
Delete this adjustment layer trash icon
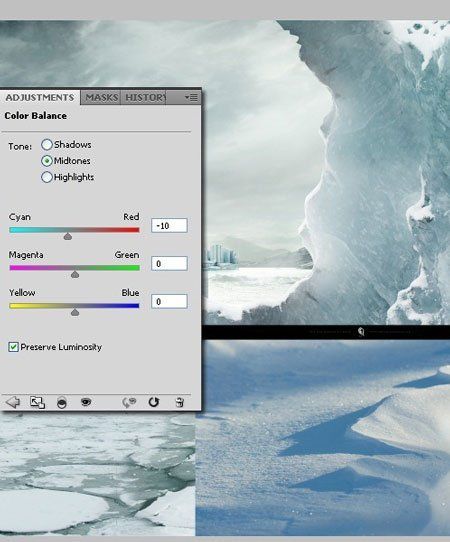point(179,402)
